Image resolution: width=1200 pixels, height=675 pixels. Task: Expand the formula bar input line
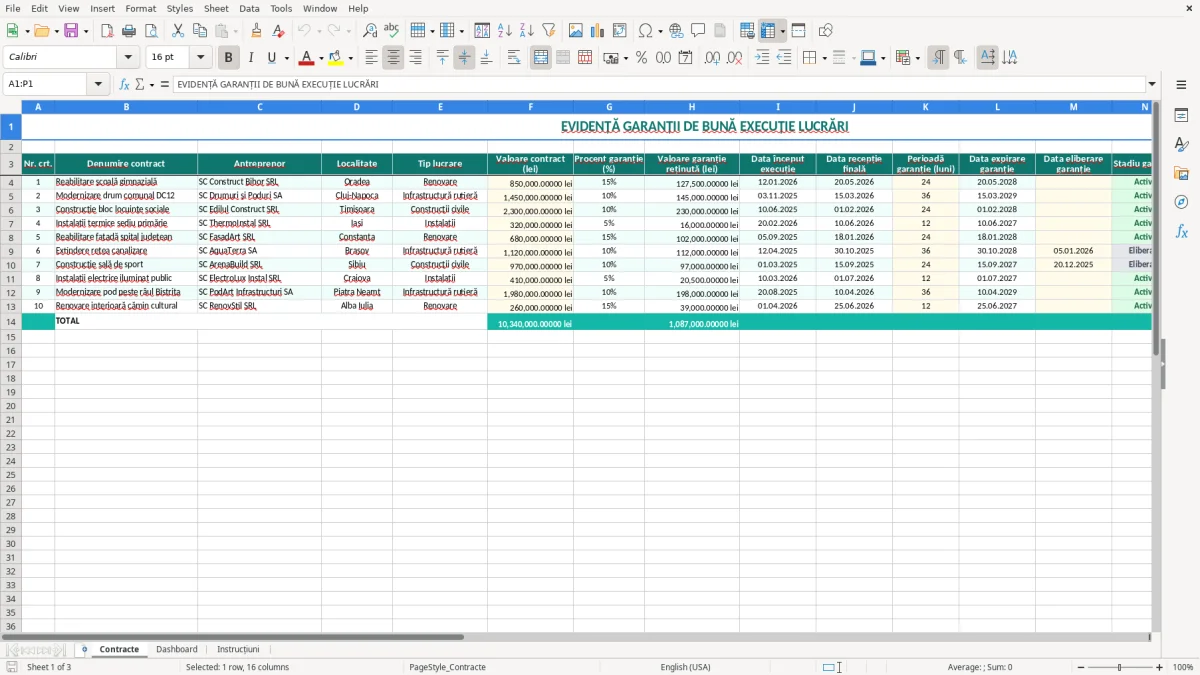point(1153,85)
